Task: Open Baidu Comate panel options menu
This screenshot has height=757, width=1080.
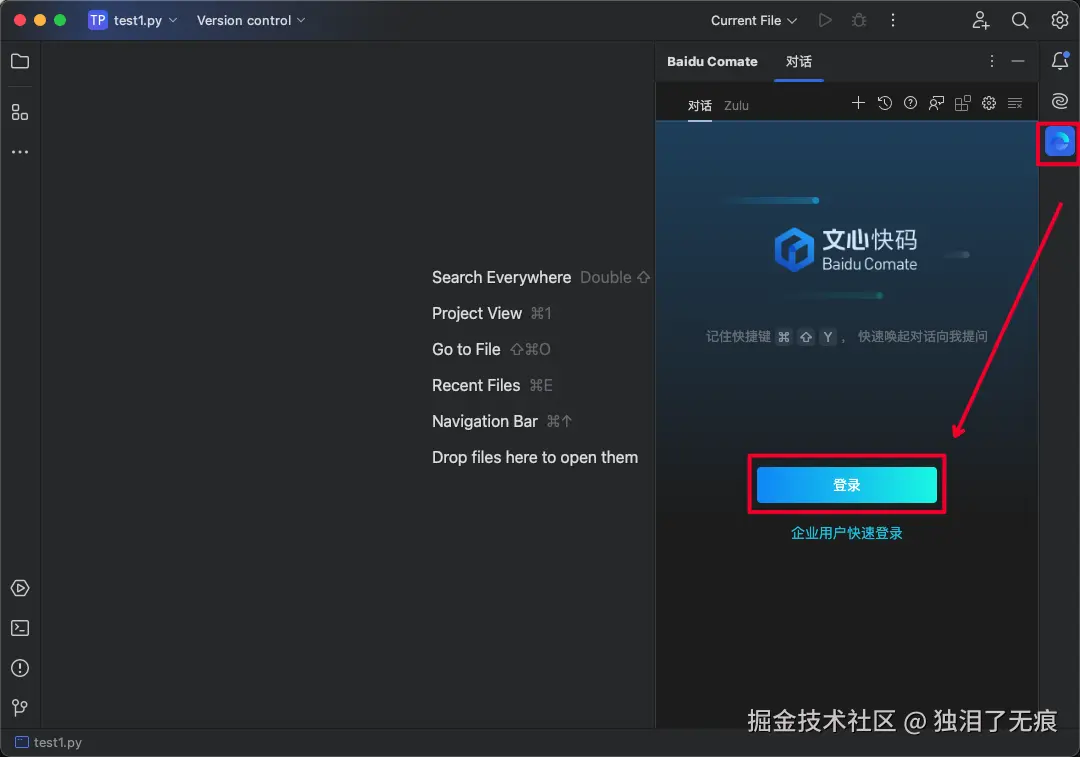Action: [x=992, y=61]
